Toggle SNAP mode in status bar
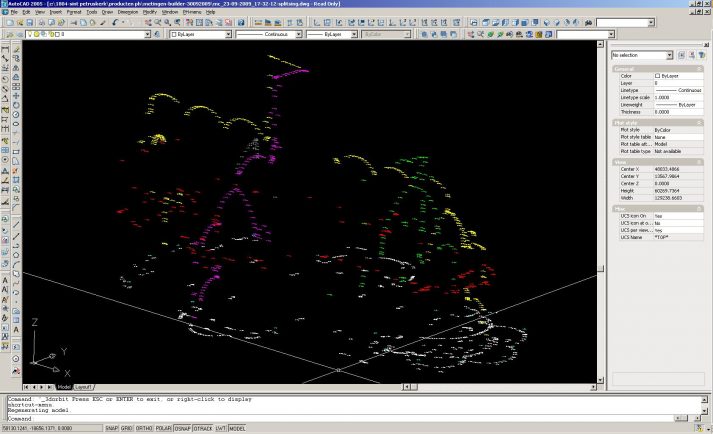This screenshot has height=434, width=713. [111, 428]
